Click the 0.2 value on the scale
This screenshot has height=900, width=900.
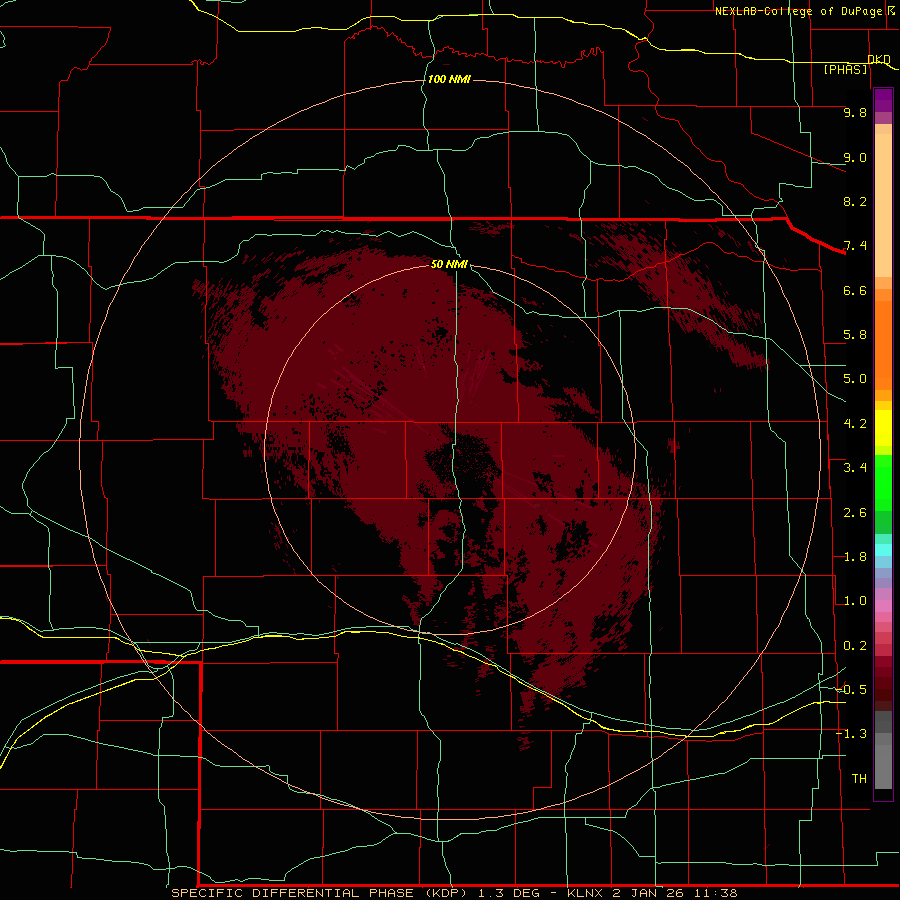point(855,646)
